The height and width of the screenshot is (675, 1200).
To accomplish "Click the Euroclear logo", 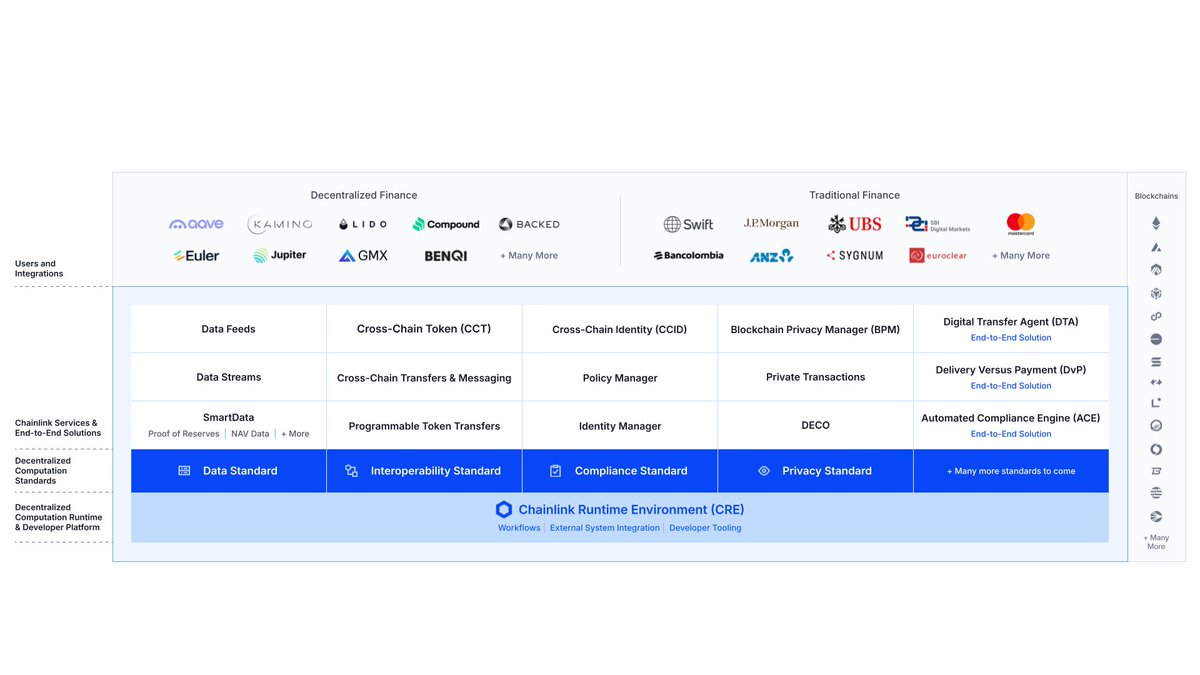I will click(x=937, y=256).
